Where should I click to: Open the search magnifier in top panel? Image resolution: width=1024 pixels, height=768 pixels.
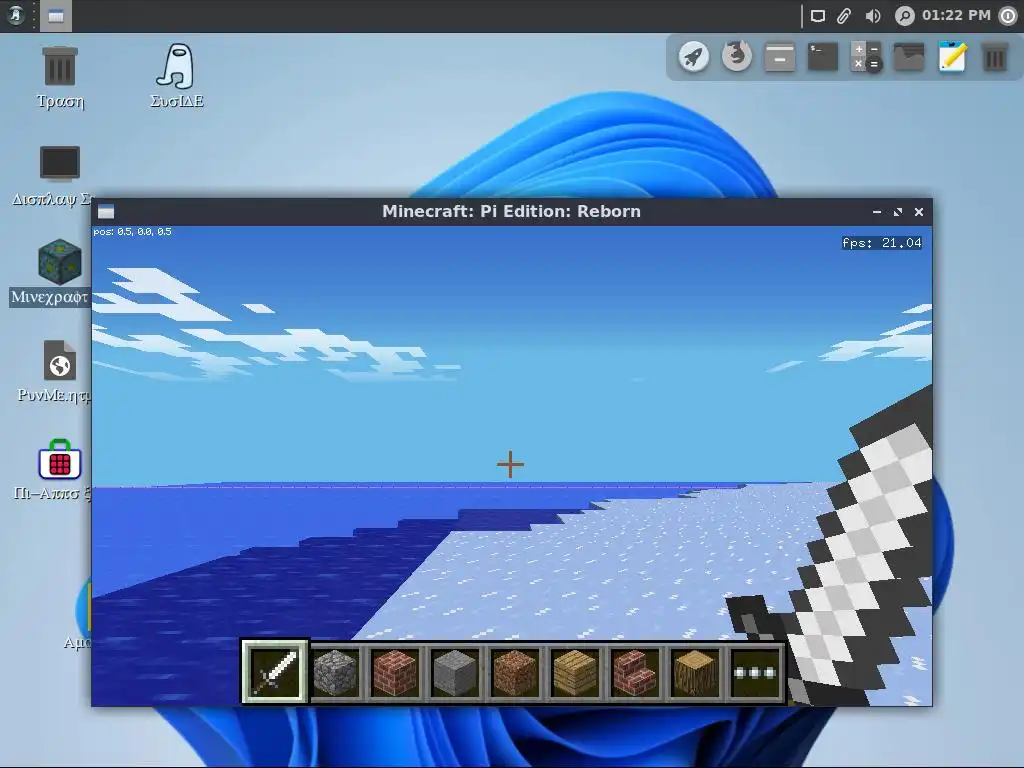tap(904, 16)
